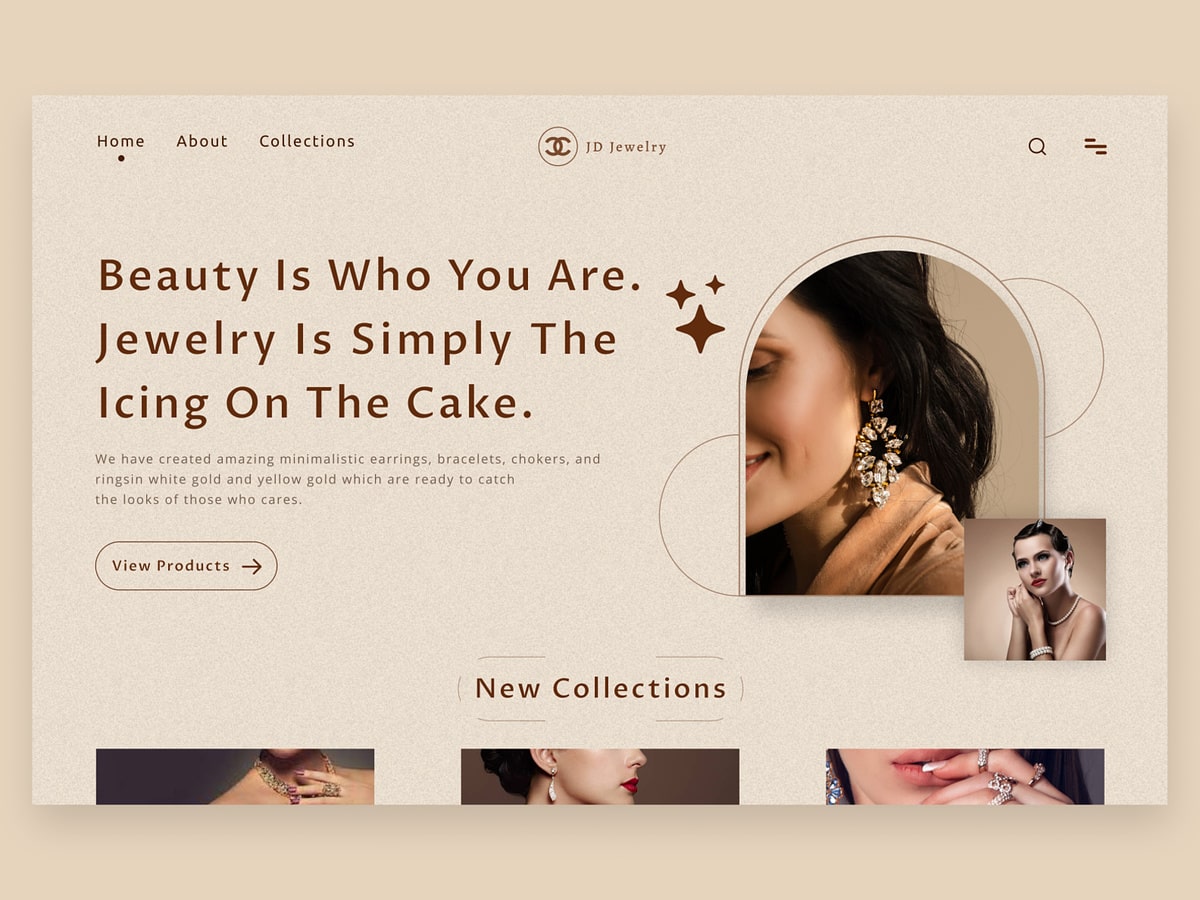Open the search magnifier icon
This screenshot has height=900, width=1200.
click(x=1037, y=147)
